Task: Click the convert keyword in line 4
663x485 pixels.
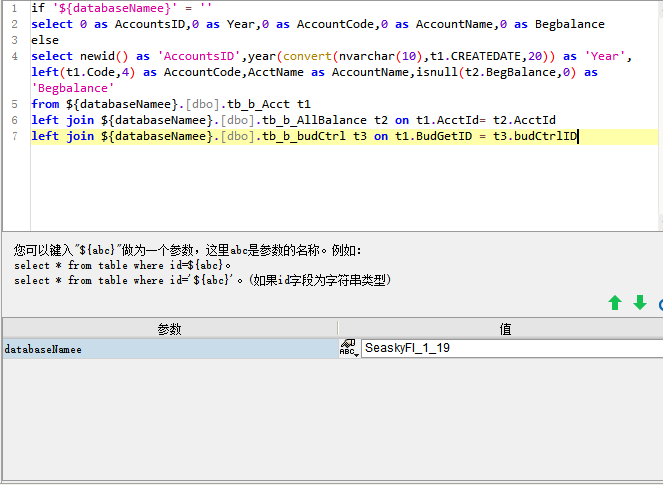Action: tap(307, 56)
